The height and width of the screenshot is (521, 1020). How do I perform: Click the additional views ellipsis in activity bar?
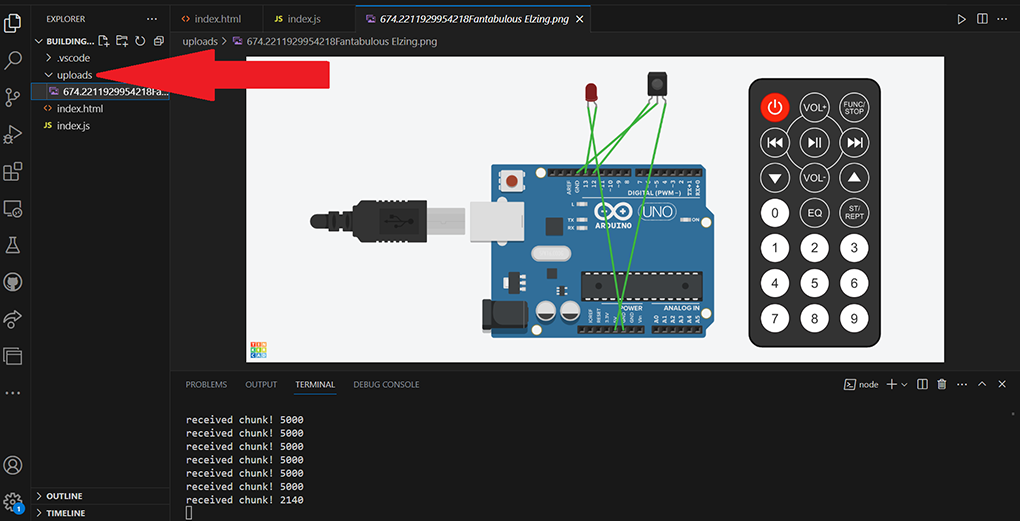pyautogui.click(x=12, y=393)
